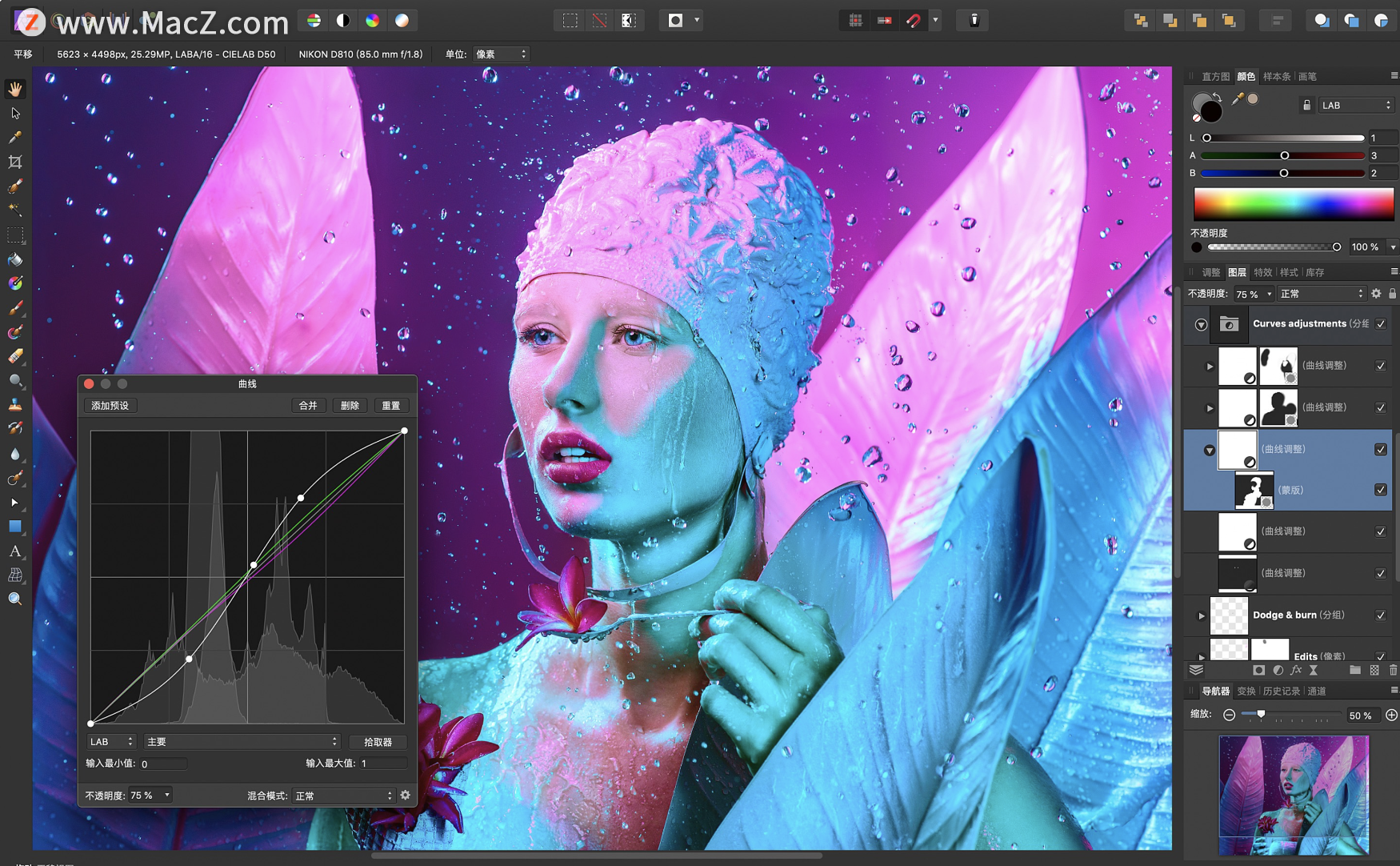Toggle the layer lock icon

tap(1393, 294)
